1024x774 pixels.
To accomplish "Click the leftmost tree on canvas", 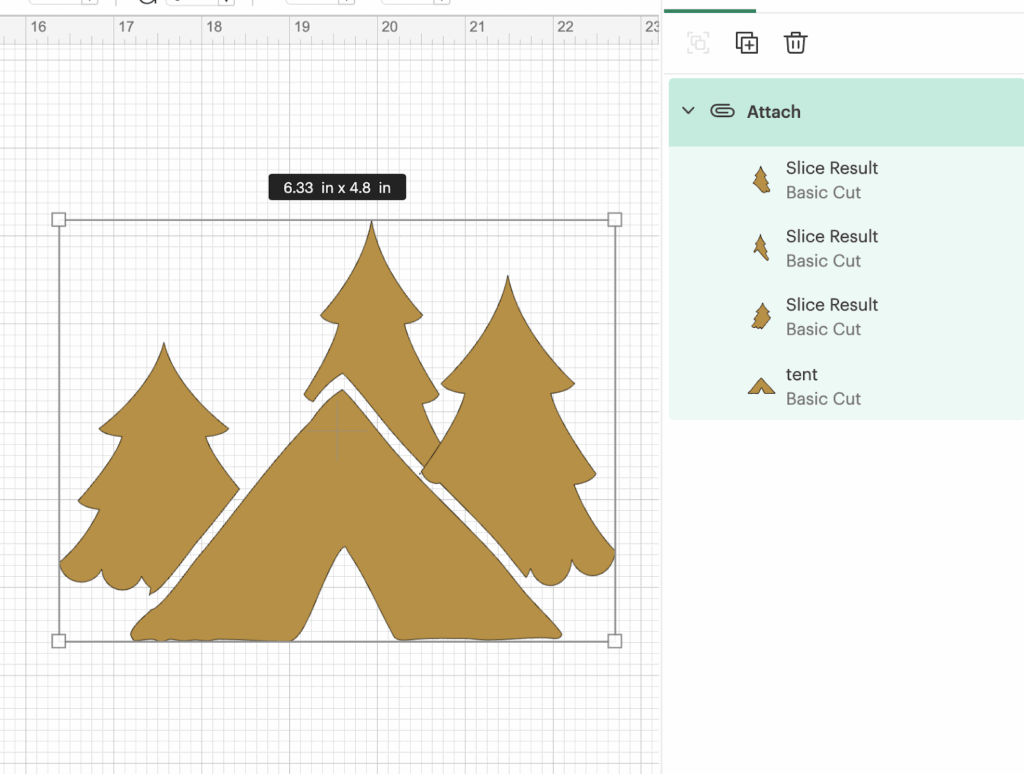I will (150, 480).
